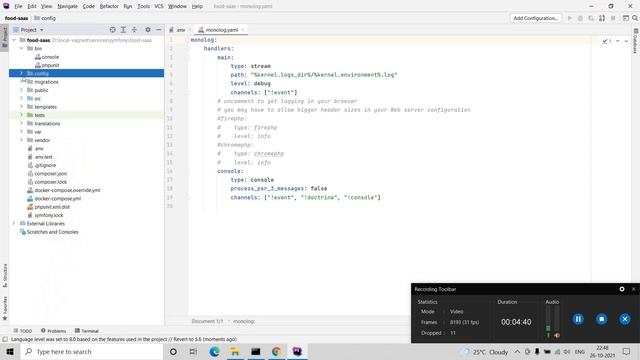Expand the config folder
This screenshot has height=360, width=640.
click(x=21, y=73)
